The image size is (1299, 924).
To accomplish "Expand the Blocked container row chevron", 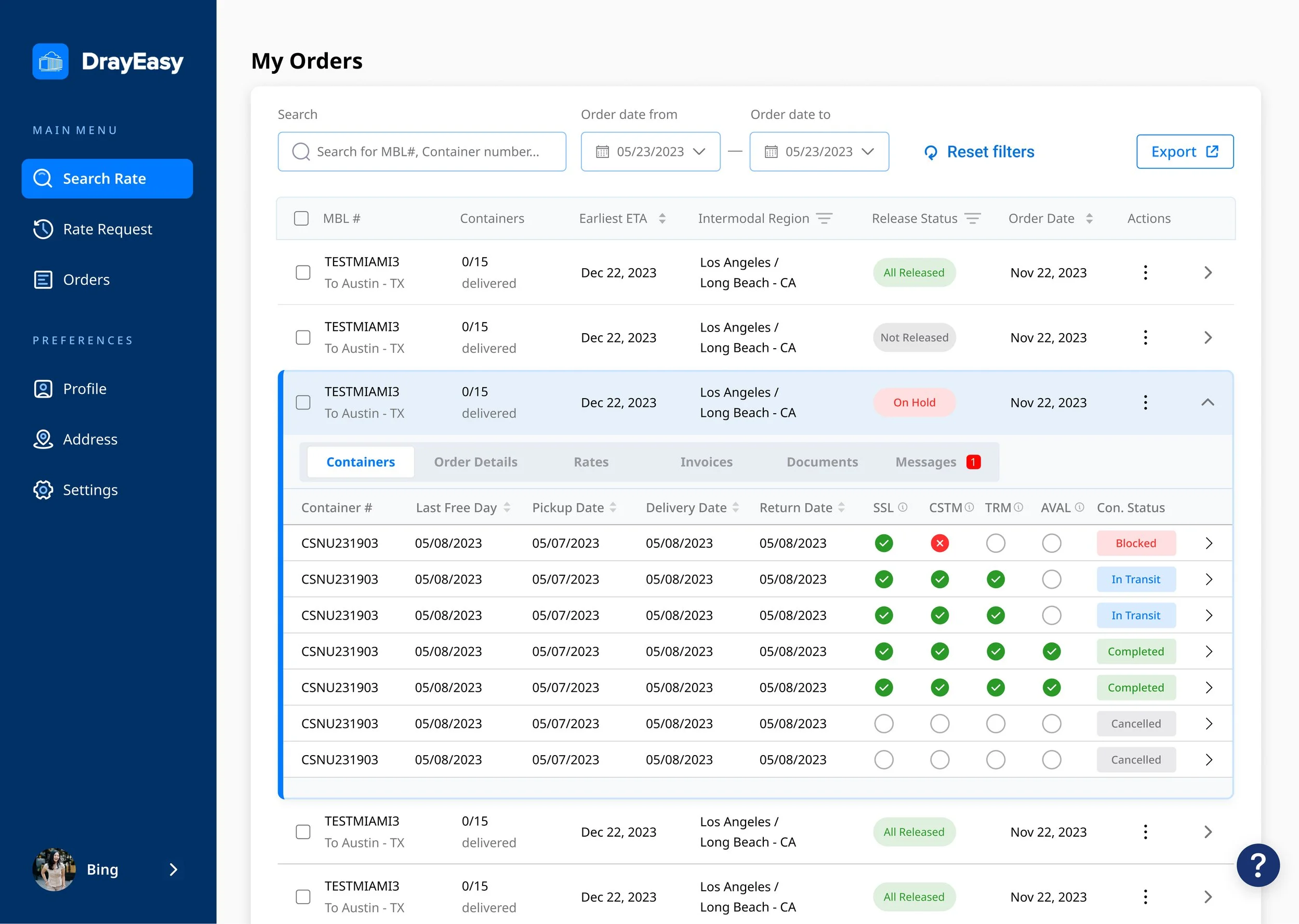I will (x=1209, y=544).
